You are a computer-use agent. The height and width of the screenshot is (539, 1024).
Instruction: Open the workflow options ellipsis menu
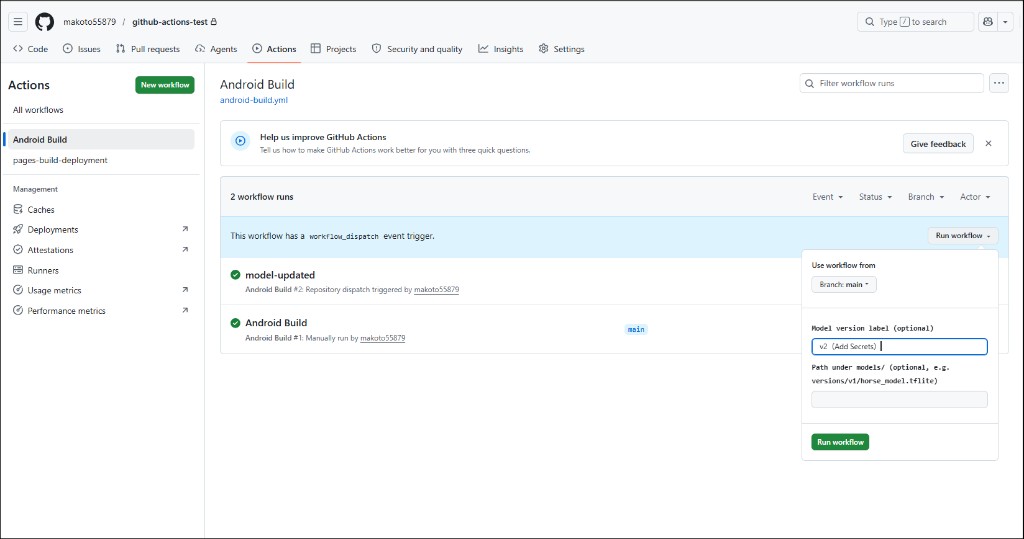(x=999, y=83)
